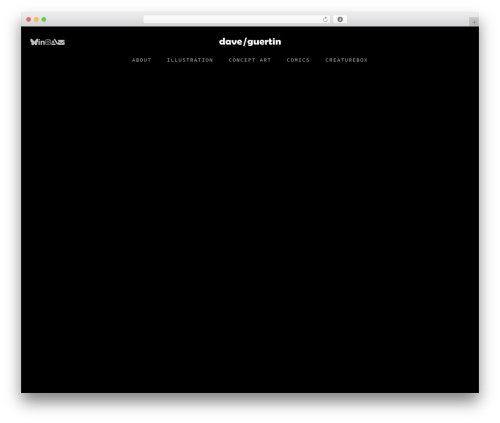The image size is (500, 423).
Task: Maximize the window with the green button
Action: coord(44,19)
